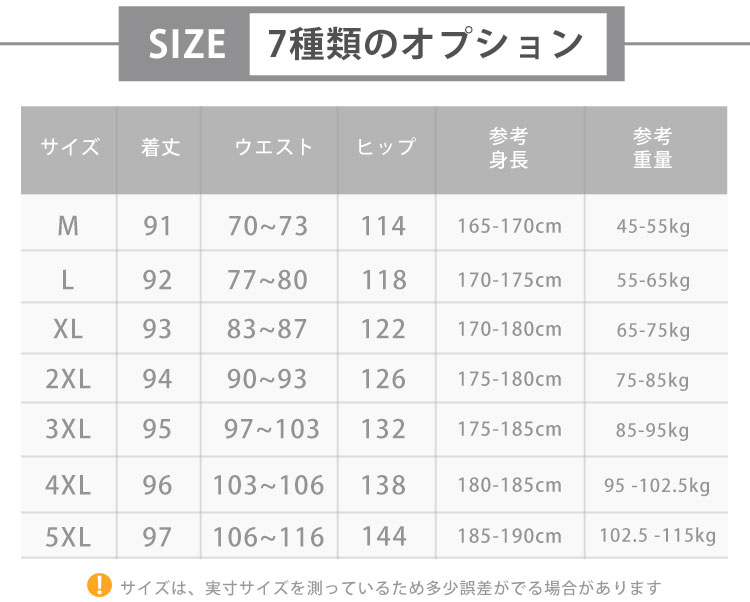The image size is (750, 602).
Task: Click the 着丈 column header
Action: (160, 147)
